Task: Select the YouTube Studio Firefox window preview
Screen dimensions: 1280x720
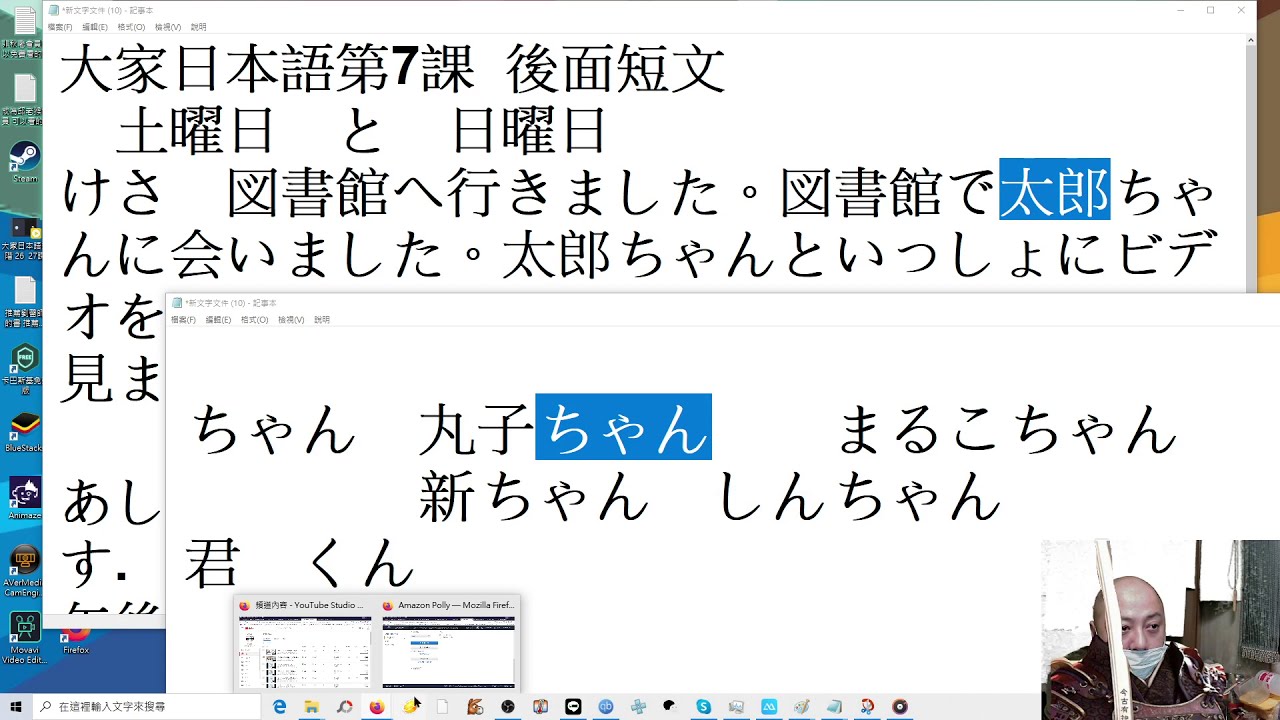Action: 305,643
